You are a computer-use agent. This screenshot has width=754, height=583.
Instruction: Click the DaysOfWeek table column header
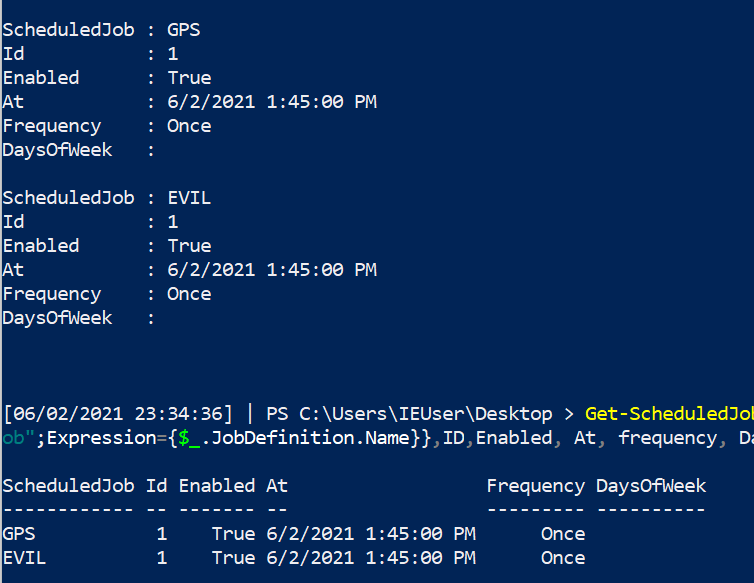651,486
